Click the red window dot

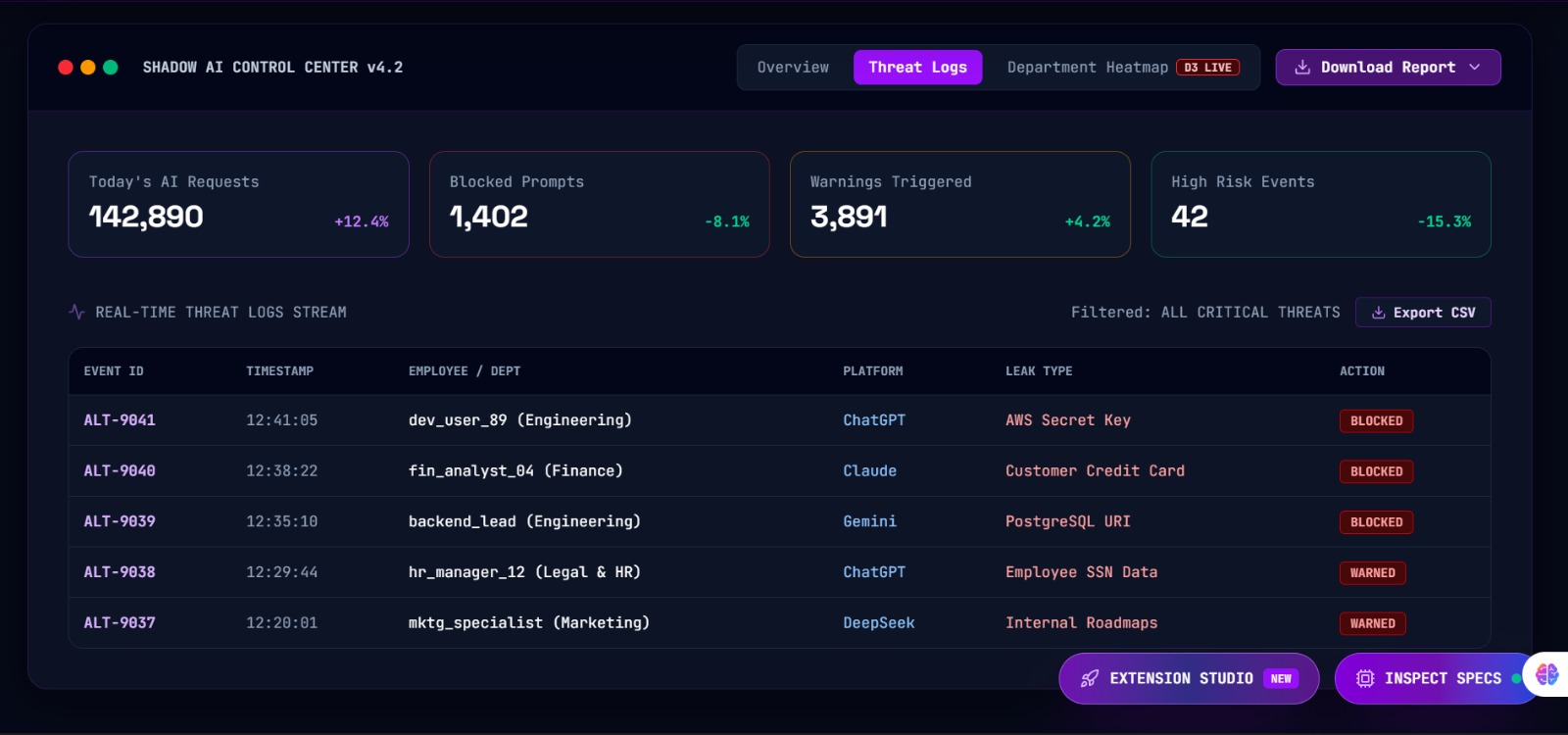66,68
